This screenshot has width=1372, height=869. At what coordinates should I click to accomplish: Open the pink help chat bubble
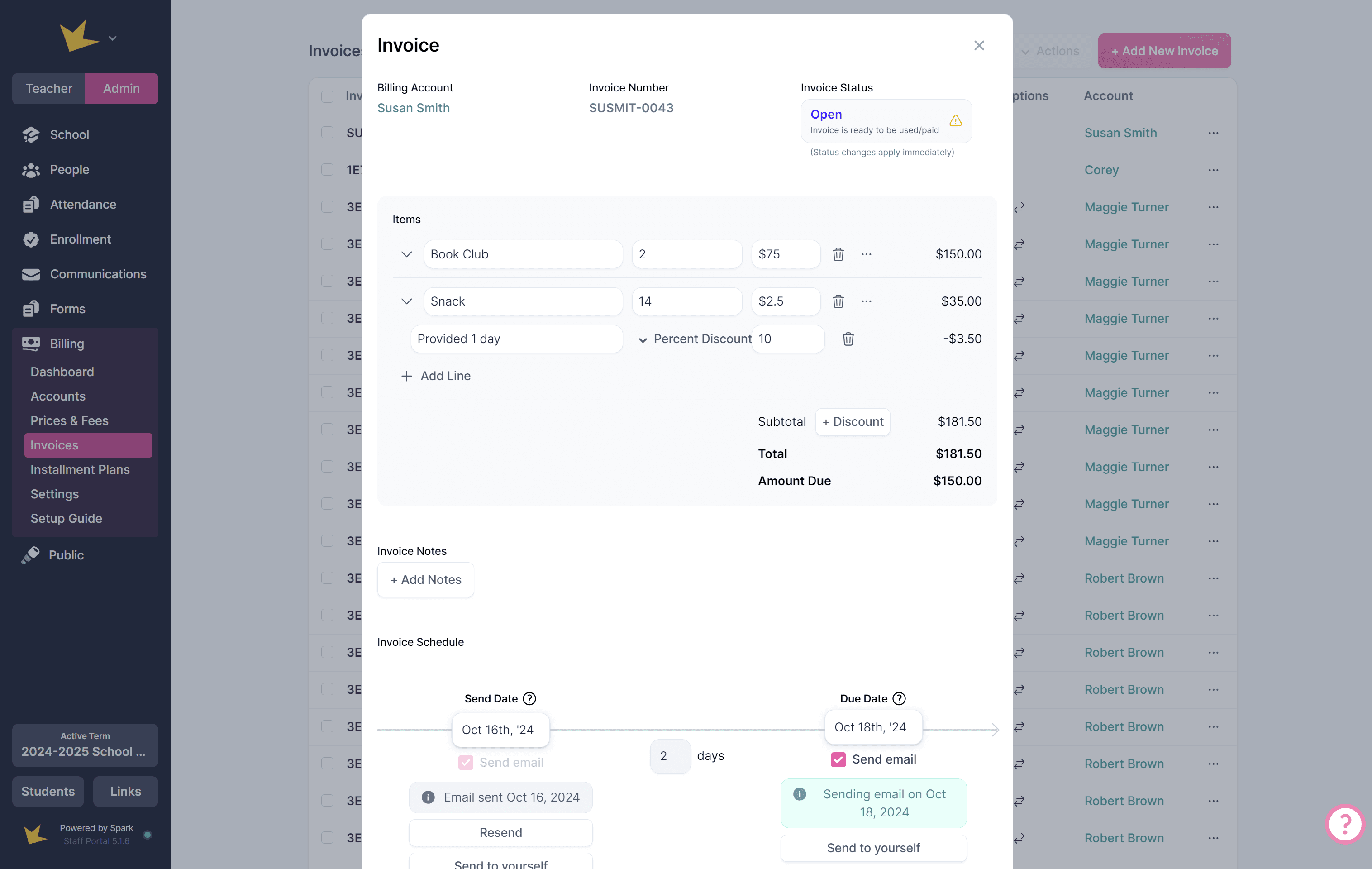coord(1345,823)
